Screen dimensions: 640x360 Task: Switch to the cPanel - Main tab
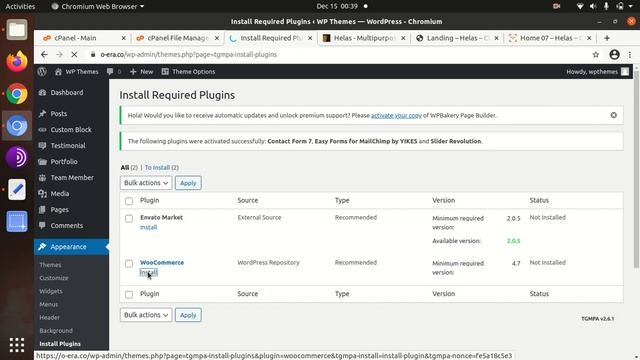pyautogui.click(x=84, y=38)
